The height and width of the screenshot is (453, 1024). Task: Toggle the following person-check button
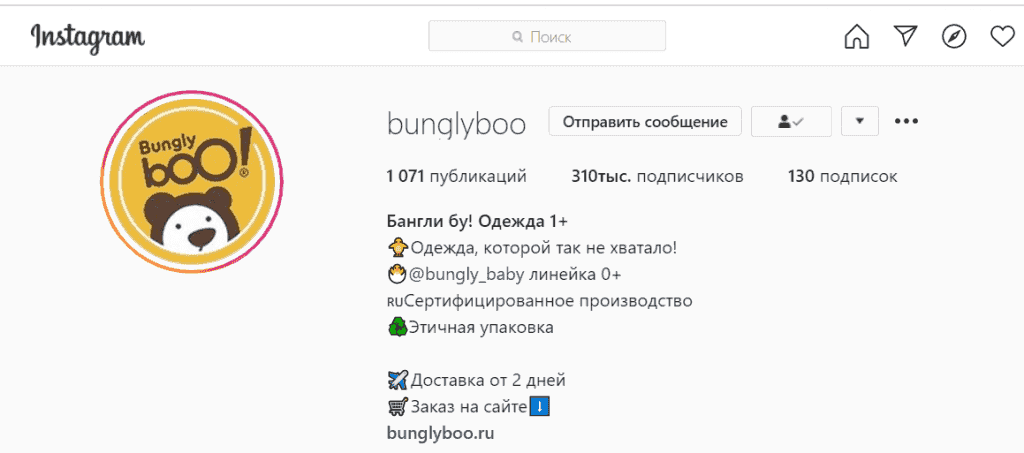pos(792,121)
